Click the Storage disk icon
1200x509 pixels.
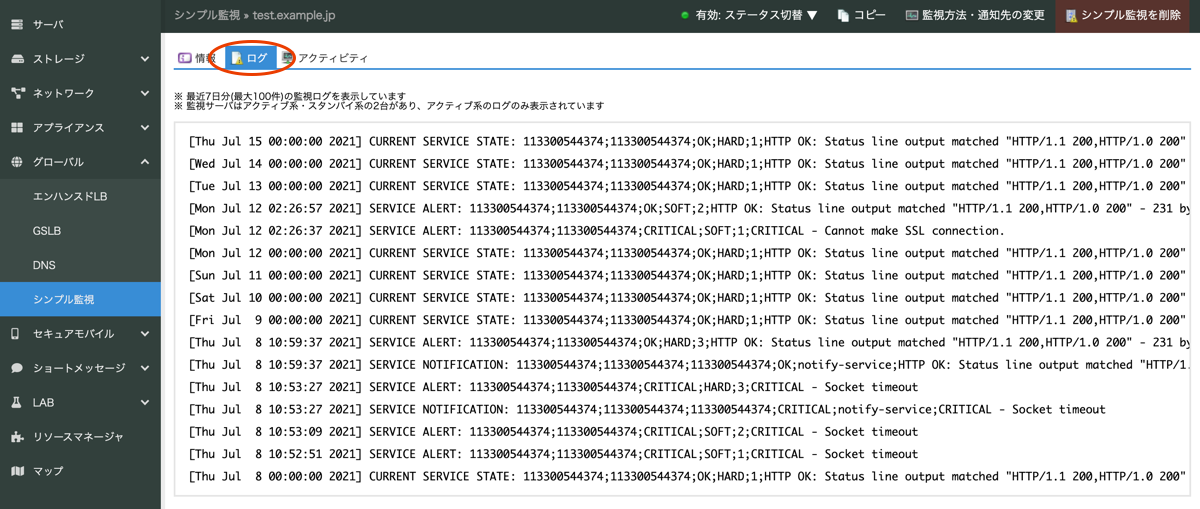tap(17, 59)
